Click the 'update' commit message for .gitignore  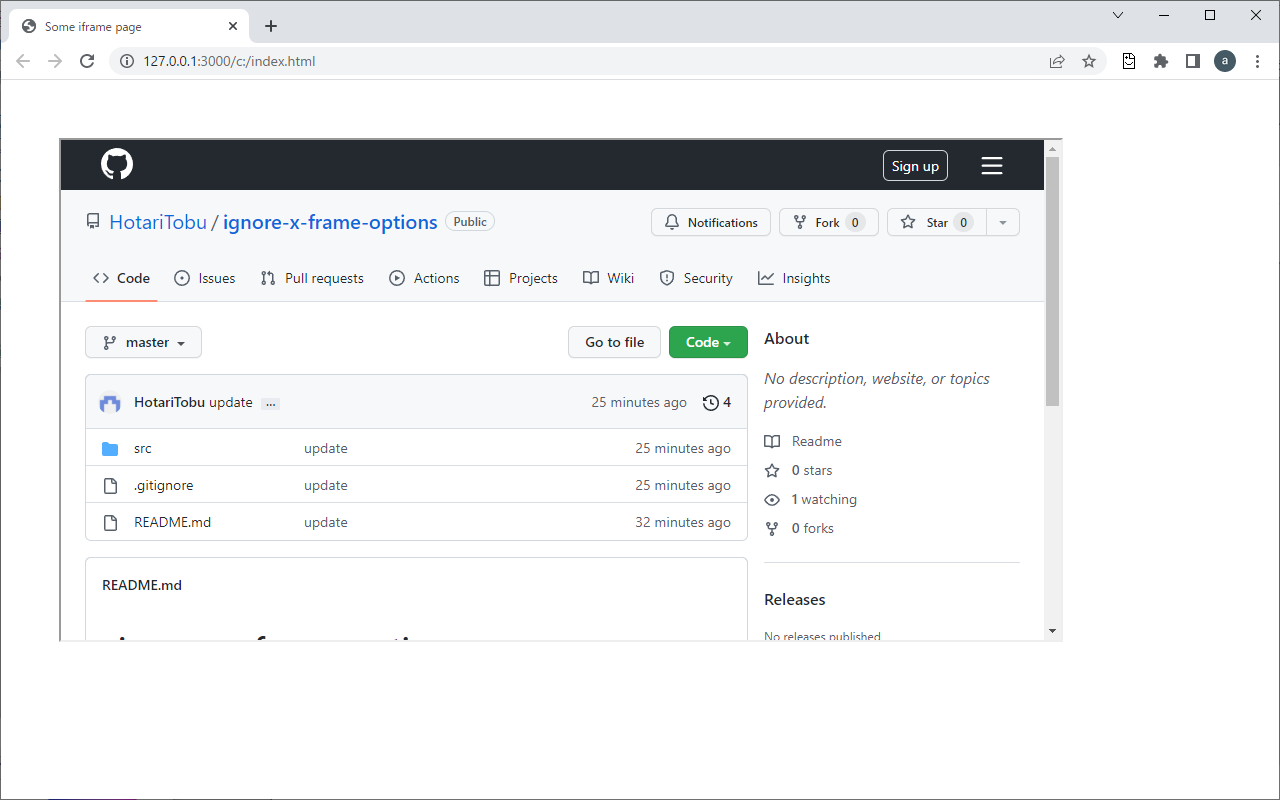(x=326, y=485)
